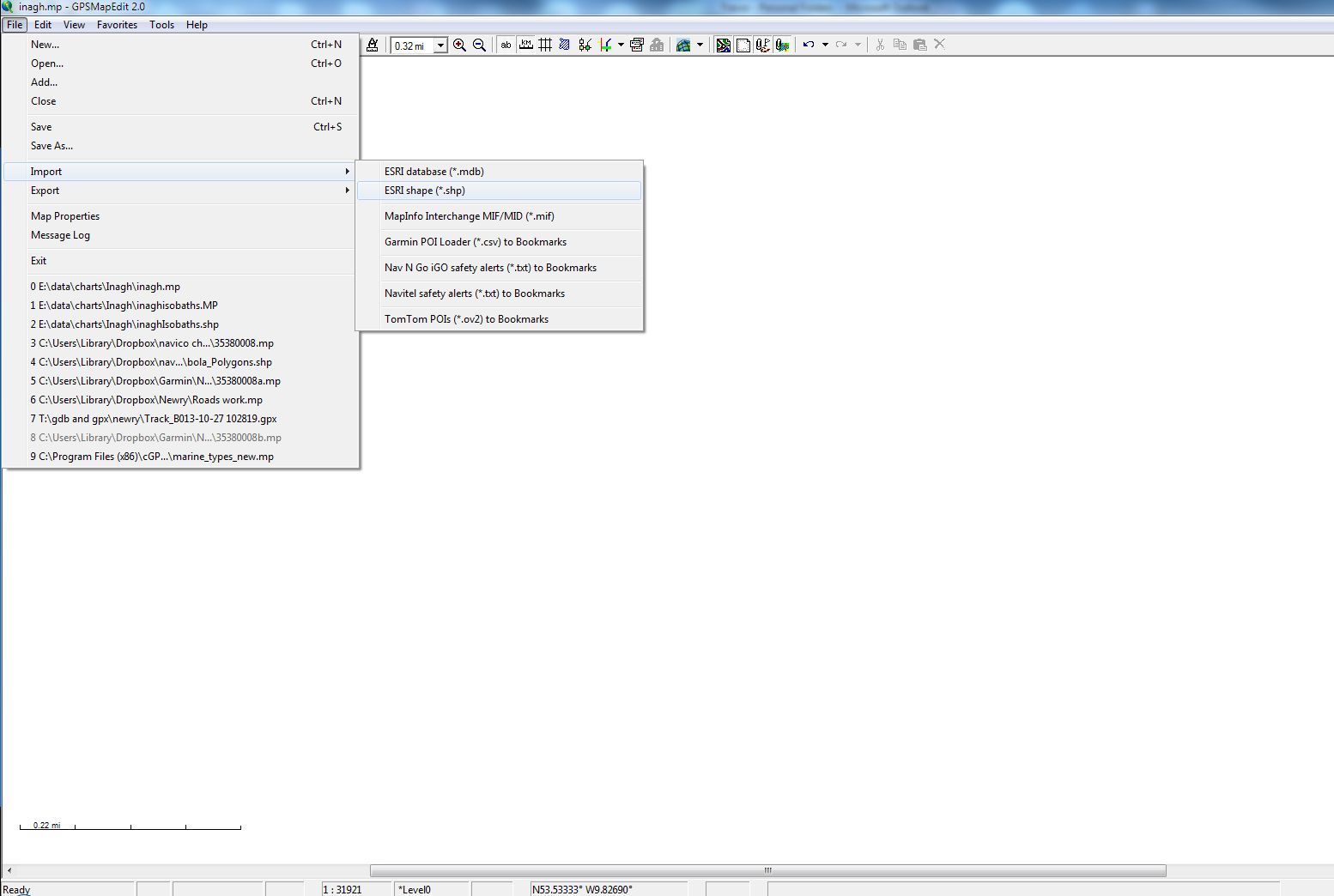The height and width of the screenshot is (896, 1334).
Task: Click the colored crosshair tool icon
Action: [x=605, y=45]
